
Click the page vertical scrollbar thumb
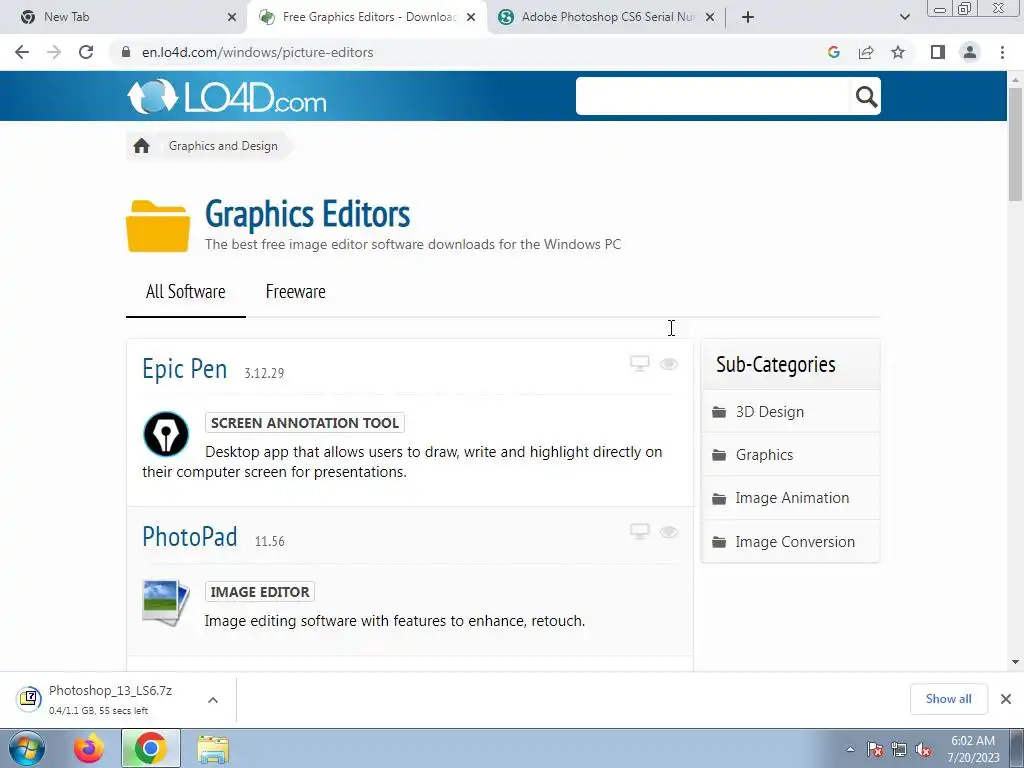[x=1015, y=144]
